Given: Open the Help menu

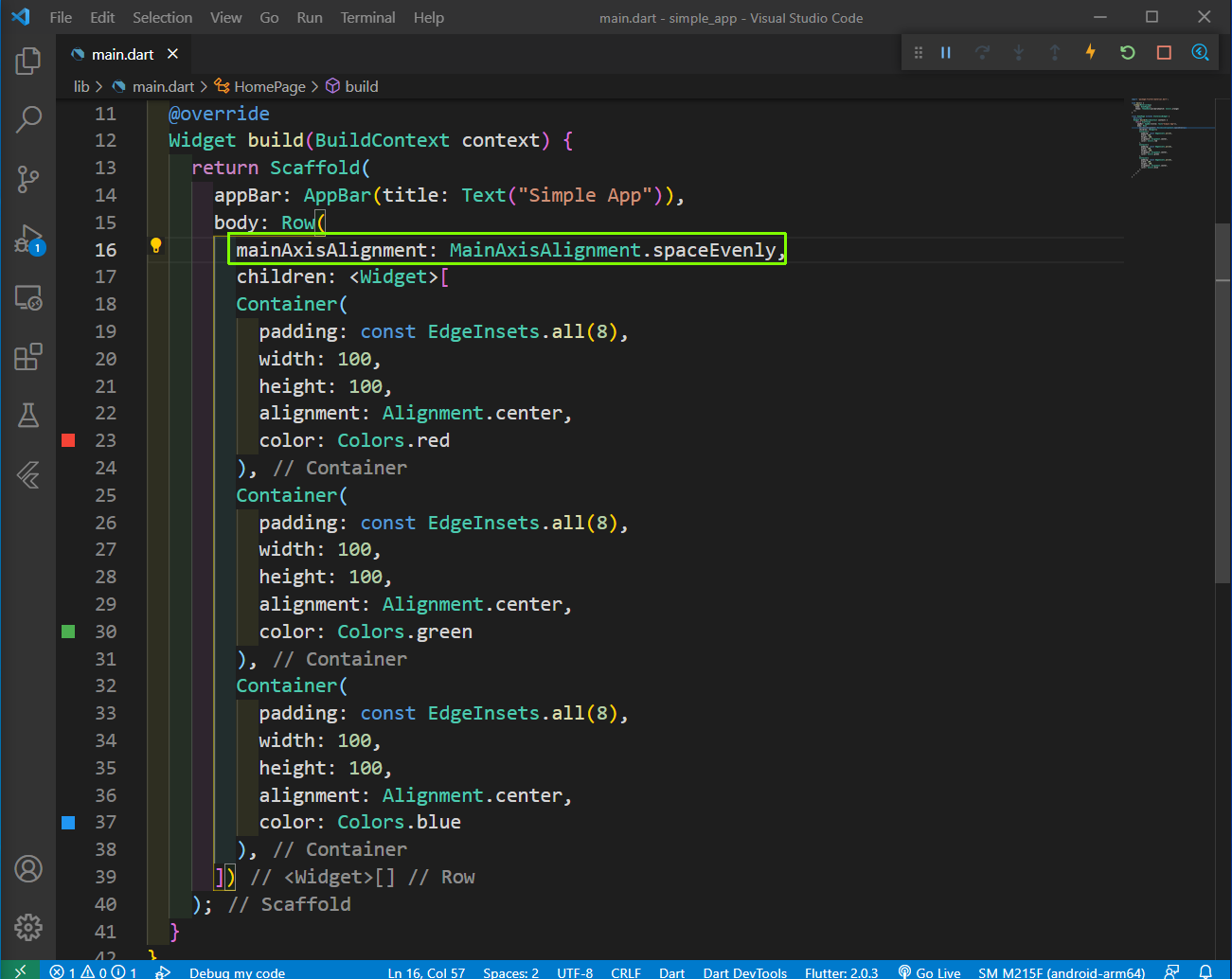Looking at the screenshot, I should pyautogui.click(x=428, y=17).
